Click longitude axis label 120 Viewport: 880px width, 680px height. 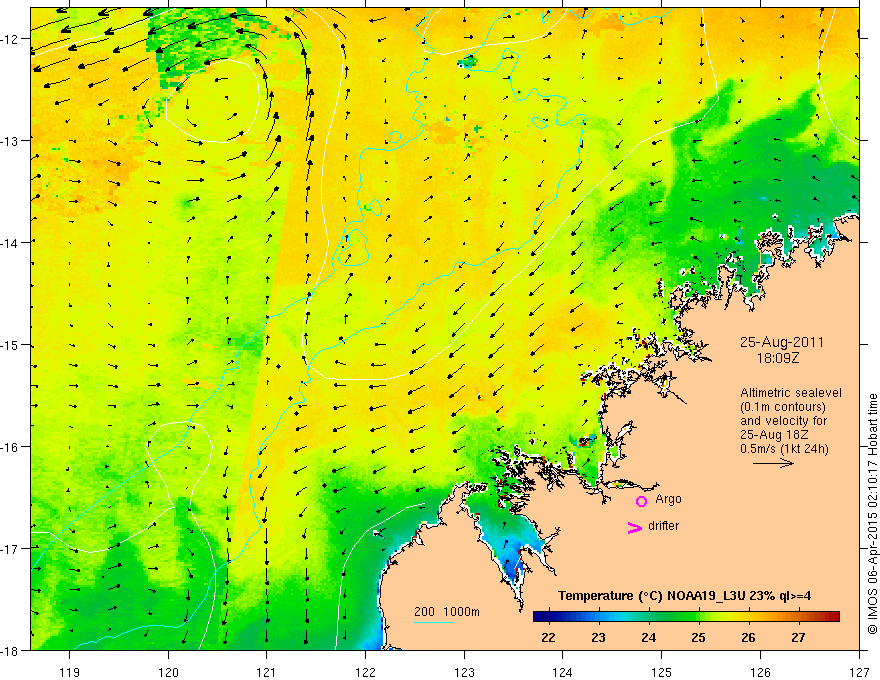[x=168, y=672]
